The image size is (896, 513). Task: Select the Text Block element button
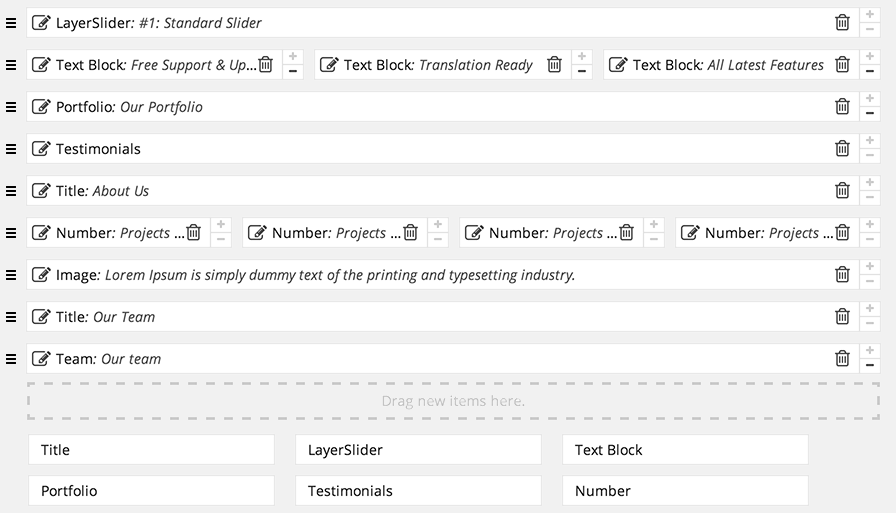click(x=685, y=450)
